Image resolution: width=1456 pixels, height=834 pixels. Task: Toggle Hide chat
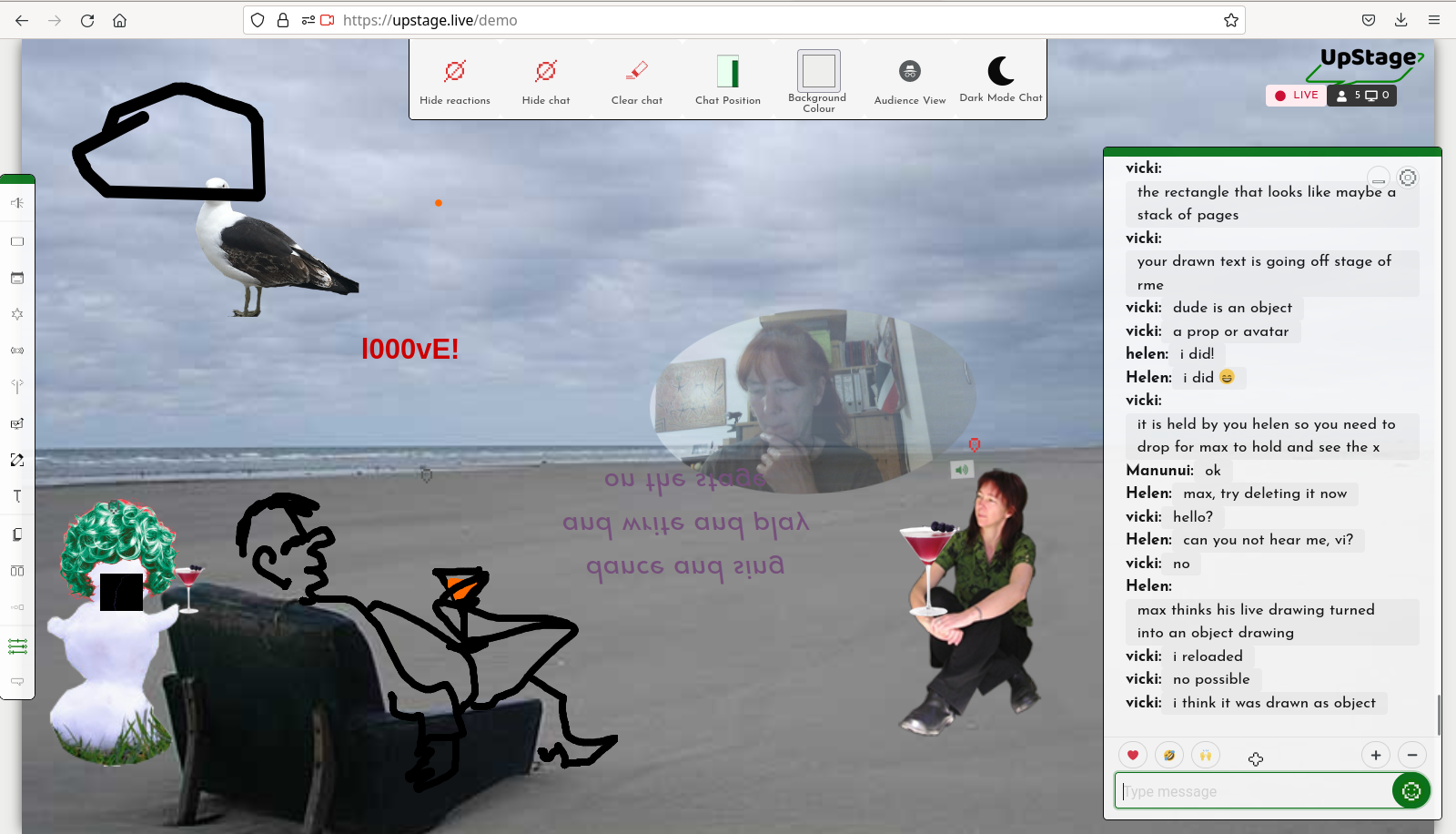click(546, 71)
